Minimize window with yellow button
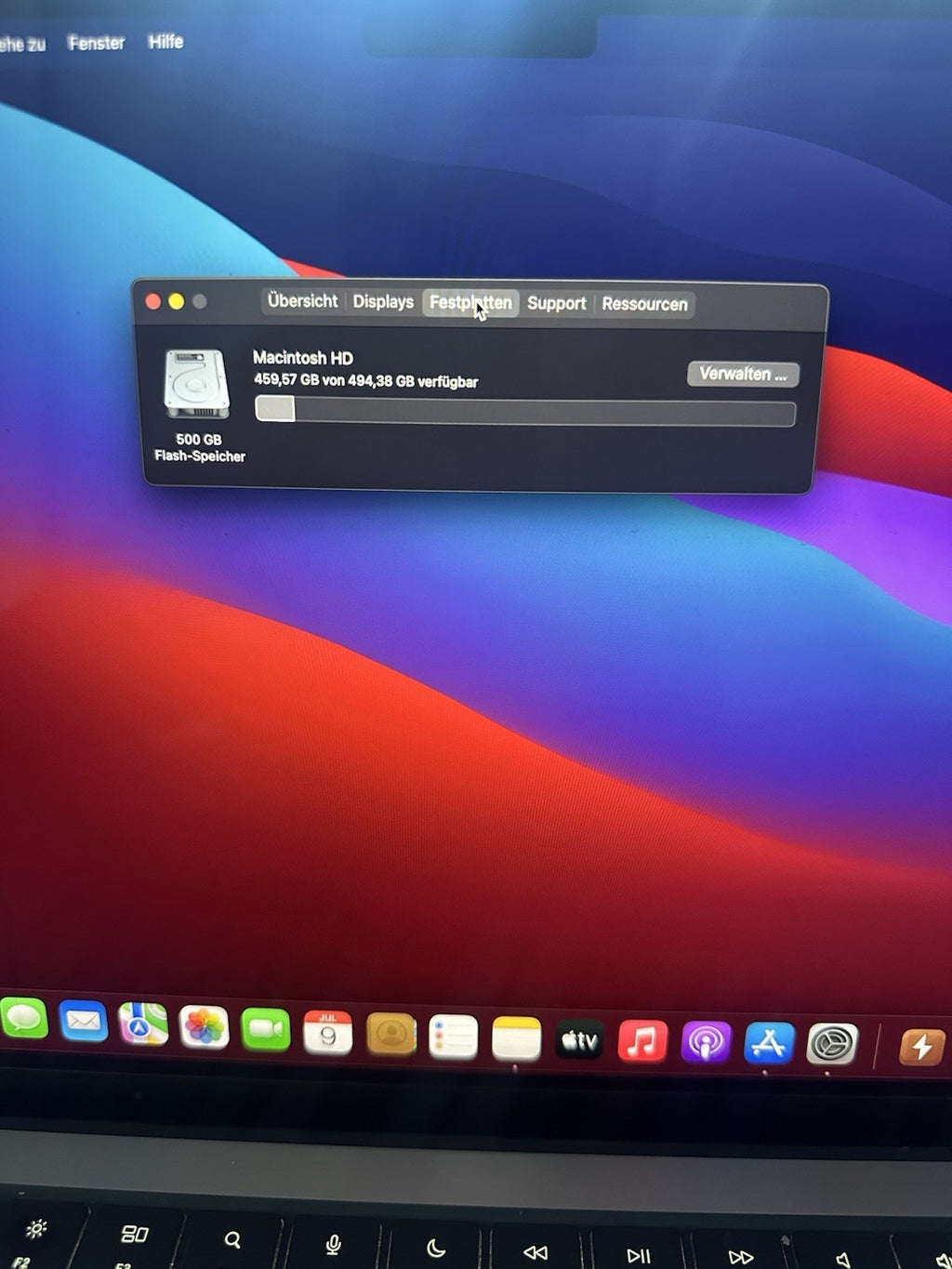The image size is (952, 1269). pyautogui.click(x=176, y=301)
